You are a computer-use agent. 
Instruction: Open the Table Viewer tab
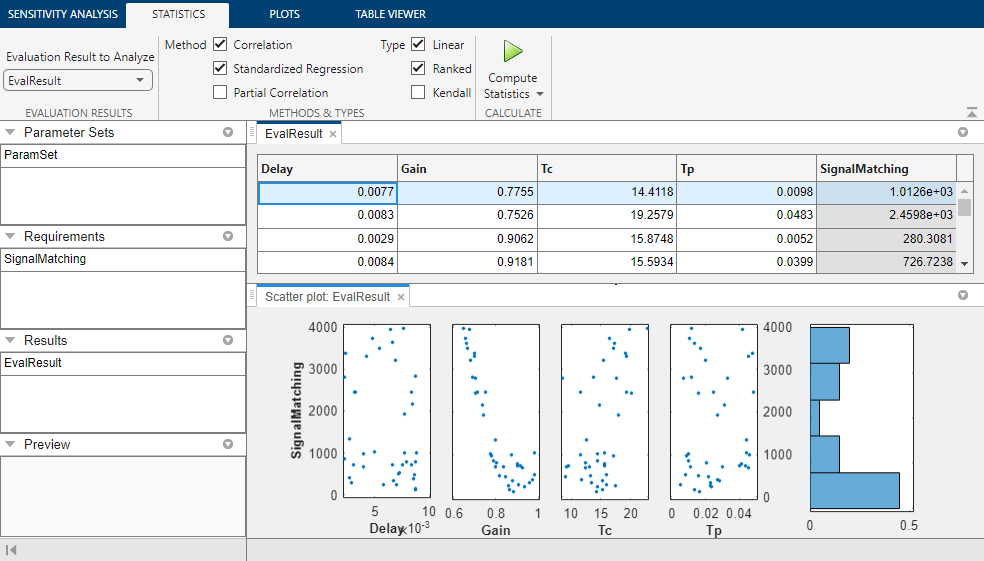(390, 14)
